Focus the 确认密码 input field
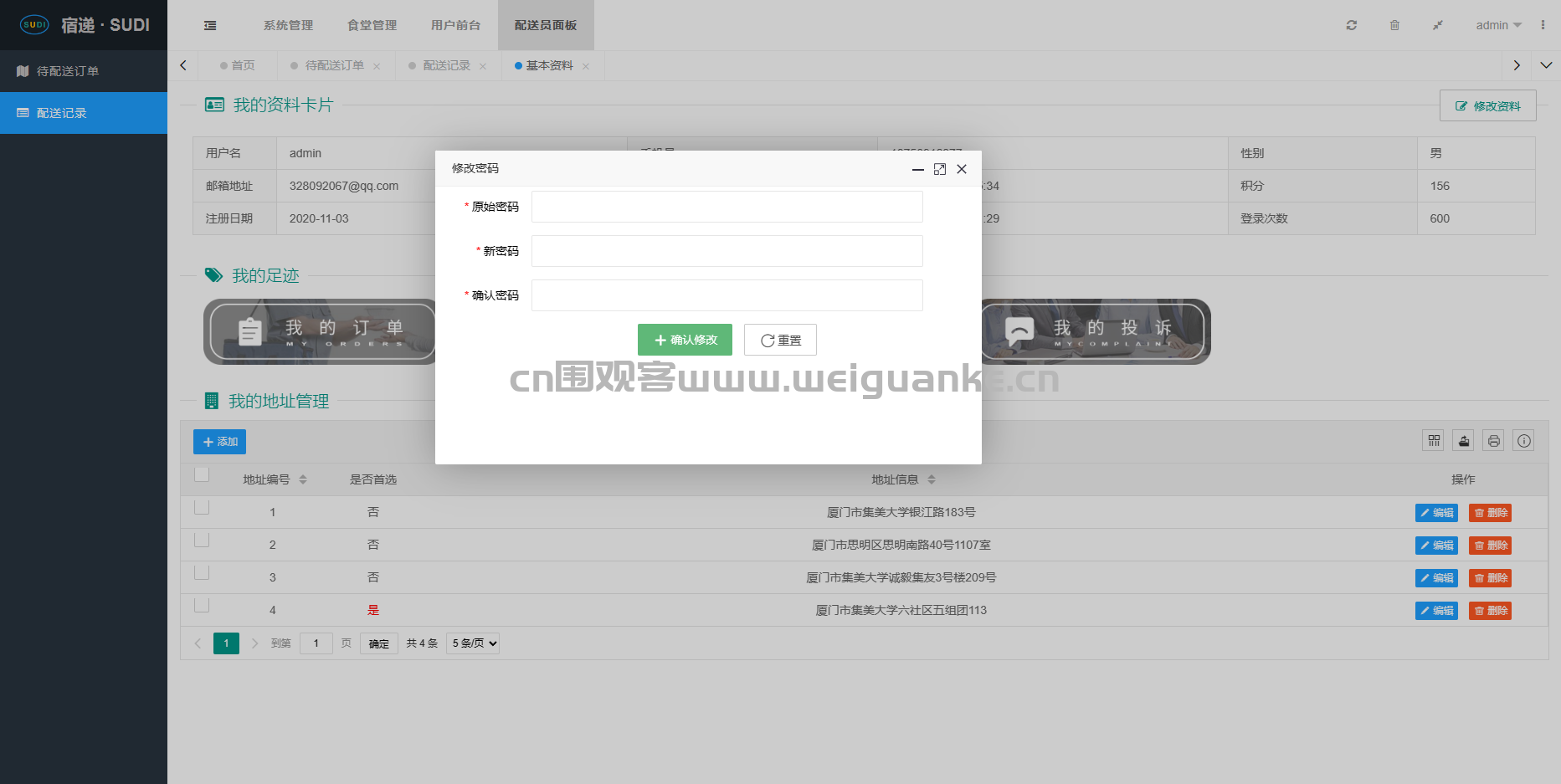 [727, 295]
